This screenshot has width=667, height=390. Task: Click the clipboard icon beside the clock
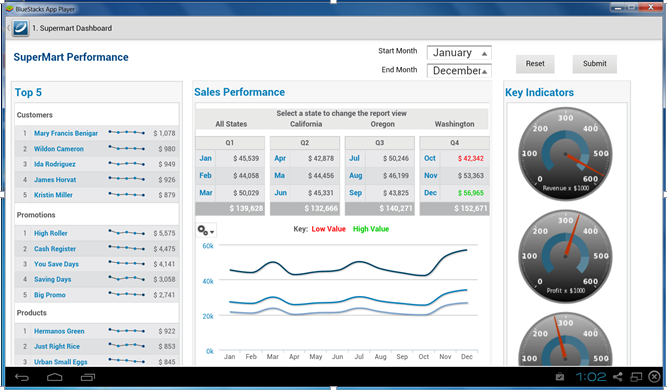click(560, 377)
